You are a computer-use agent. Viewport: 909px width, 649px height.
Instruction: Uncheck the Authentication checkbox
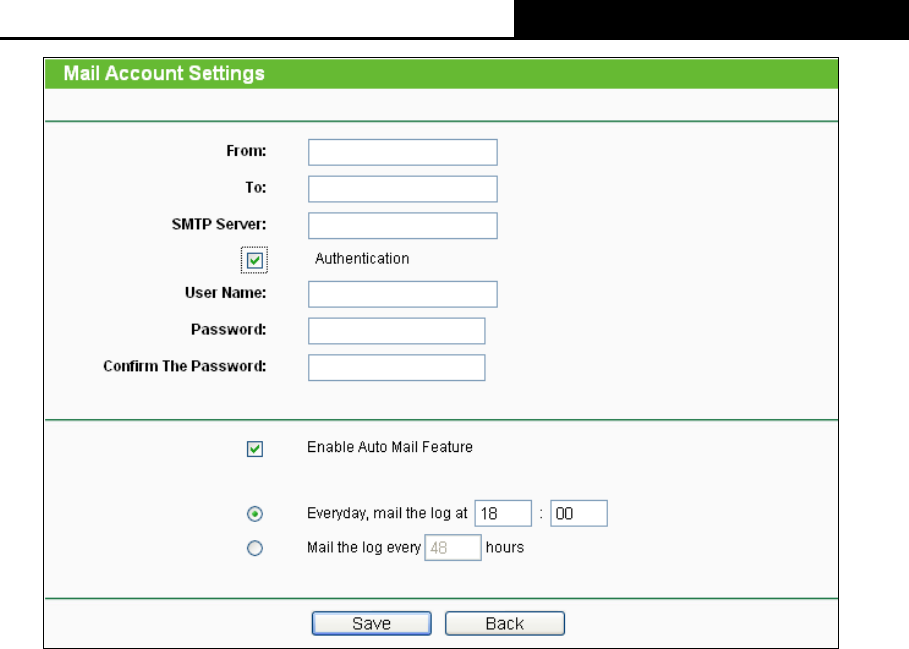tap(254, 260)
